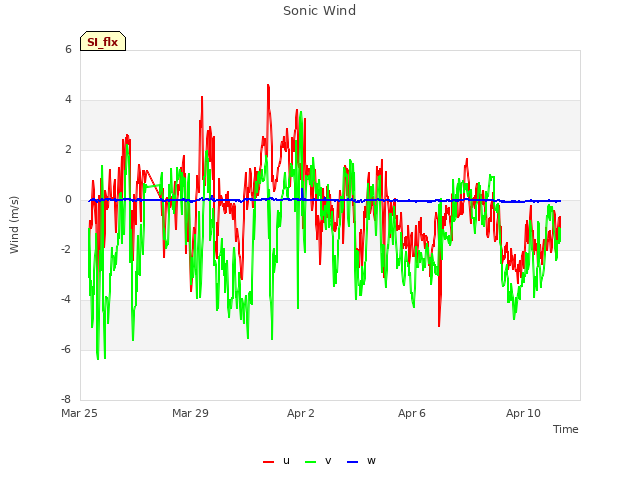Click the y-axis tick label -6
This screenshot has height=480, width=640.
tap(67, 349)
